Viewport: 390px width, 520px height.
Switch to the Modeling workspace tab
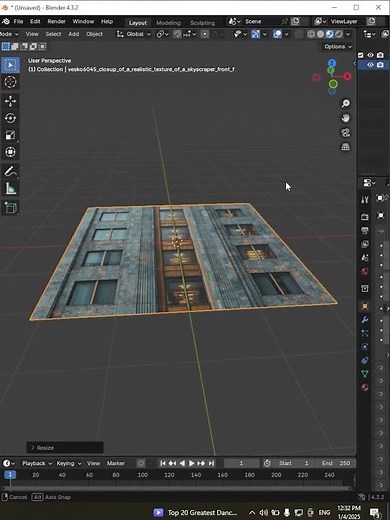pyautogui.click(x=168, y=23)
